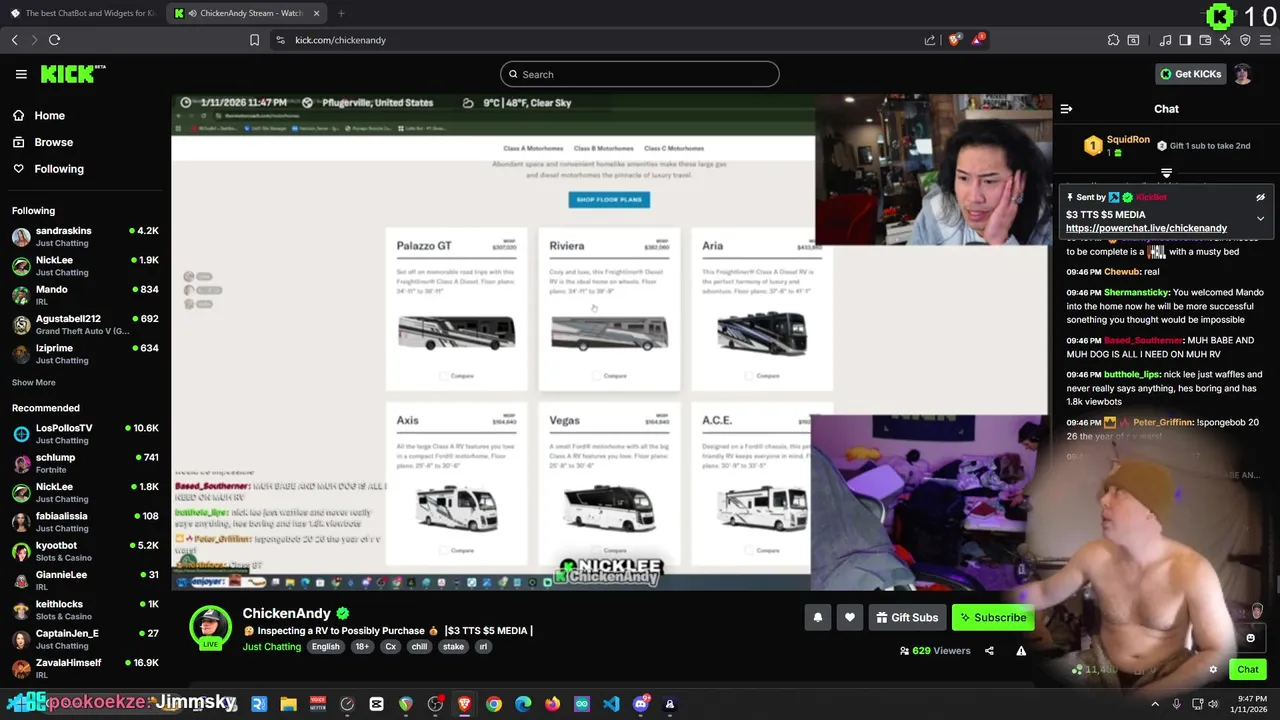Click the ChickenAndy channel name
Screen dimensions: 1280x720
286,613
